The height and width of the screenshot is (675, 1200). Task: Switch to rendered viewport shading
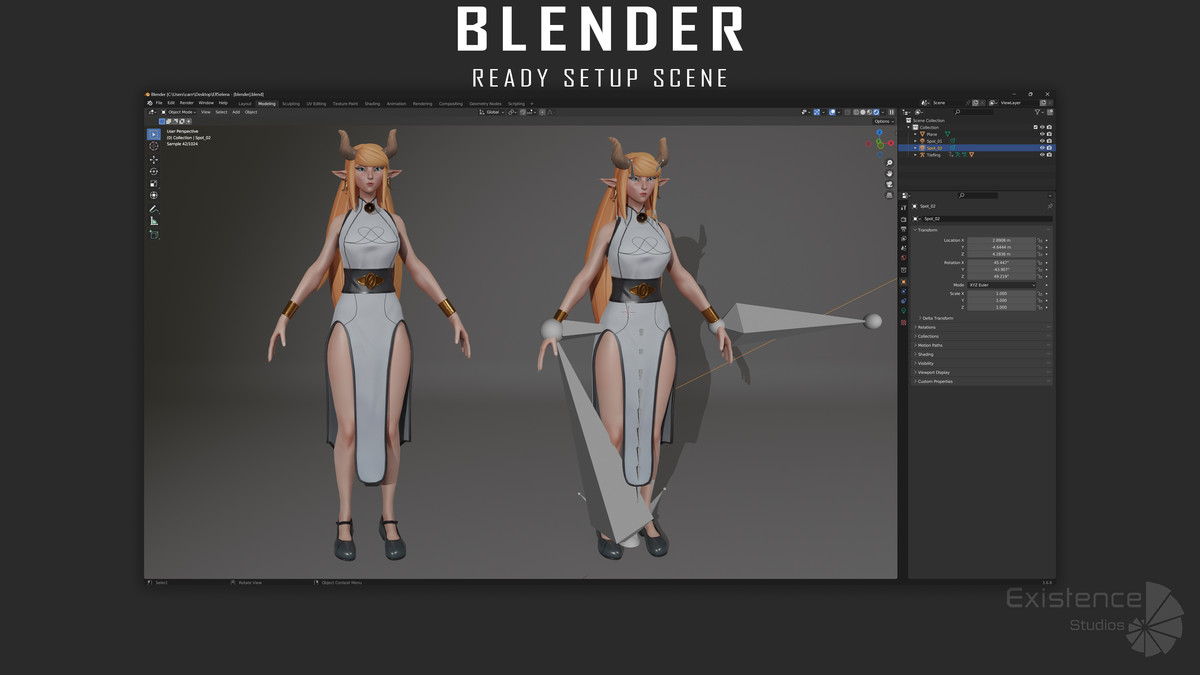(876, 112)
